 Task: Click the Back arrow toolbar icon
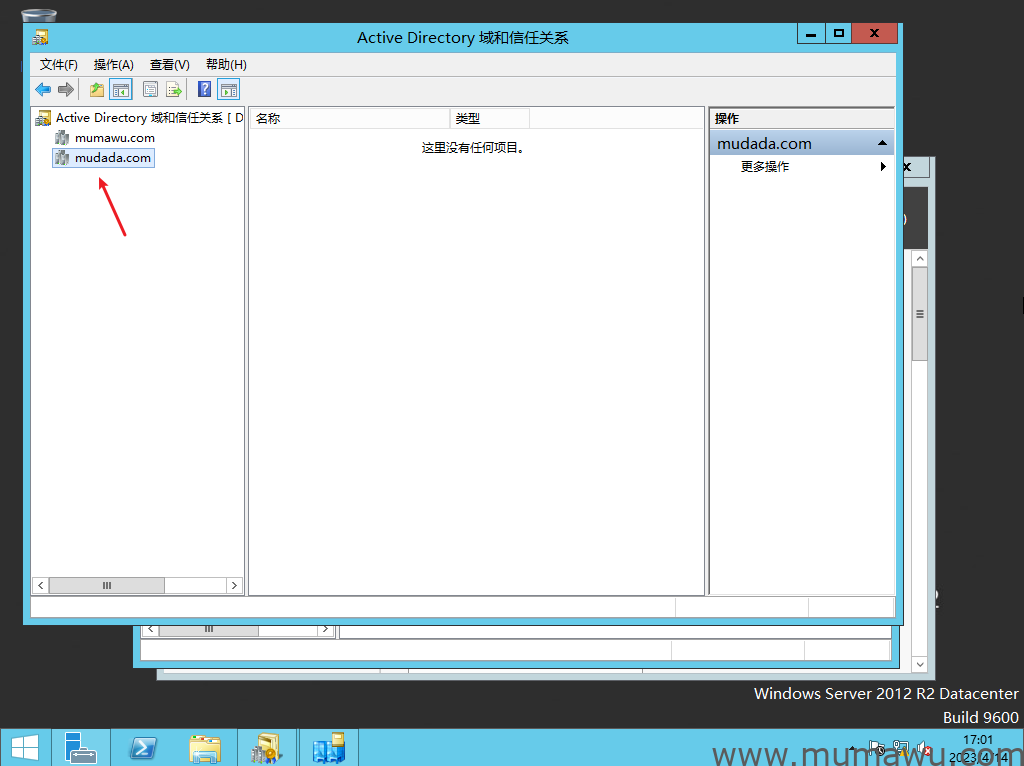coord(43,90)
